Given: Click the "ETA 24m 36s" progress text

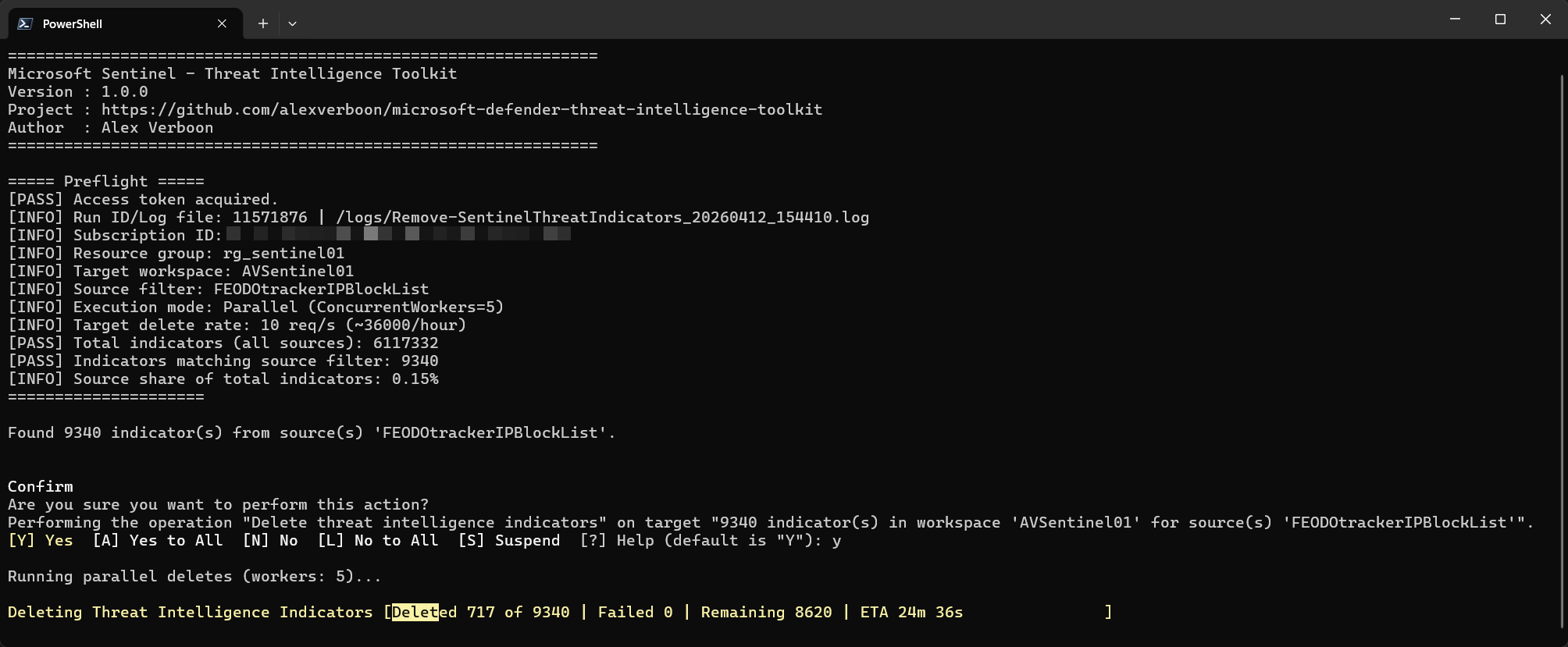Looking at the screenshot, I should tap(911, 613).
